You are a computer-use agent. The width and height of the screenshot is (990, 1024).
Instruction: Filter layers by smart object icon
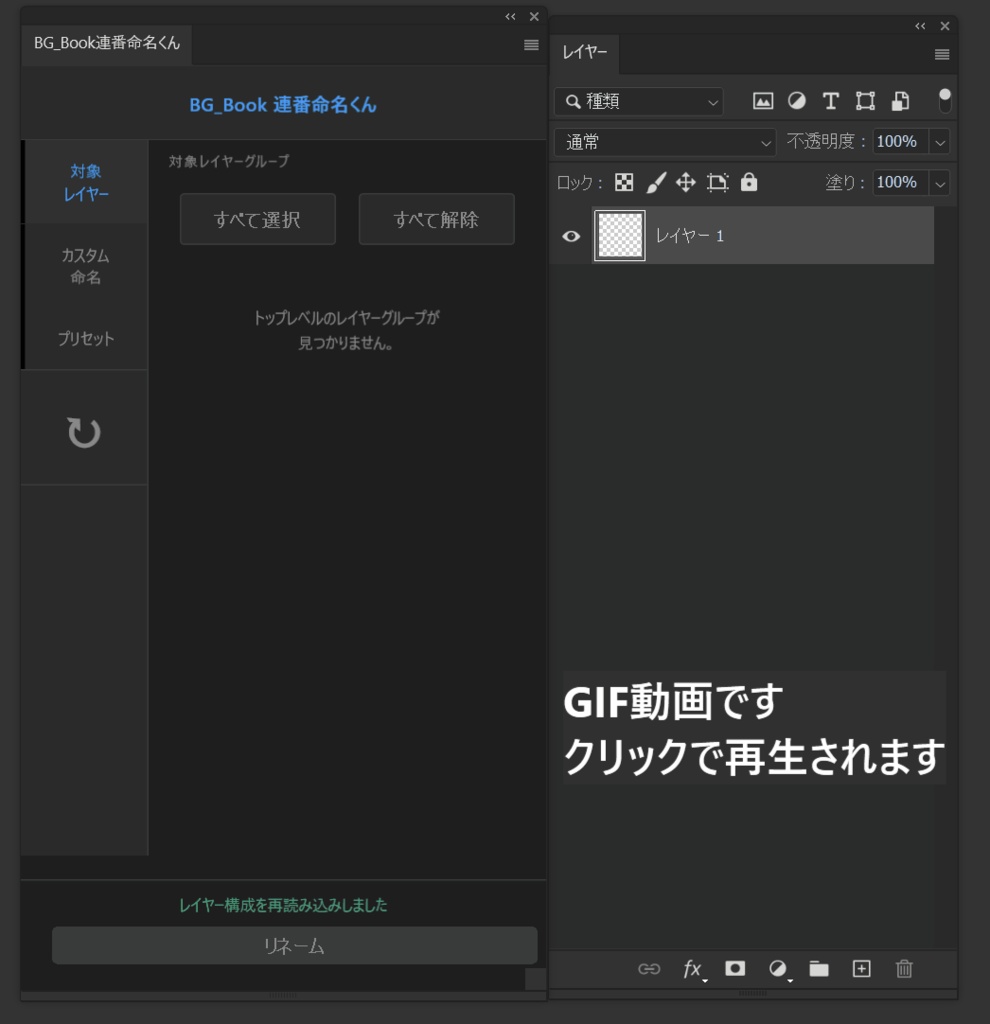pyautogui.click(x=901, y=101)
